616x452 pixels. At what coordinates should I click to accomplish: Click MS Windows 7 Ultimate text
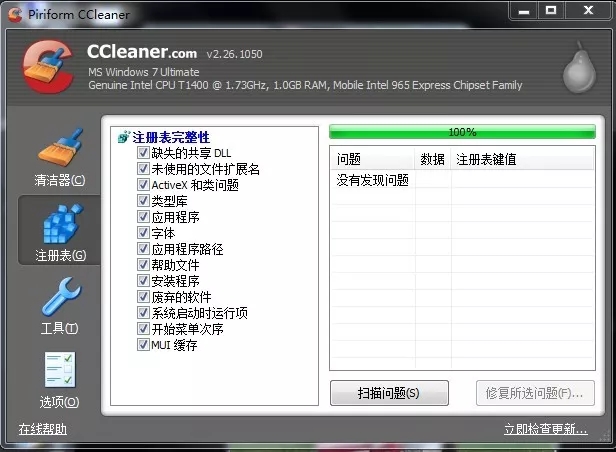pyautogui.click(x=144, y=72)
